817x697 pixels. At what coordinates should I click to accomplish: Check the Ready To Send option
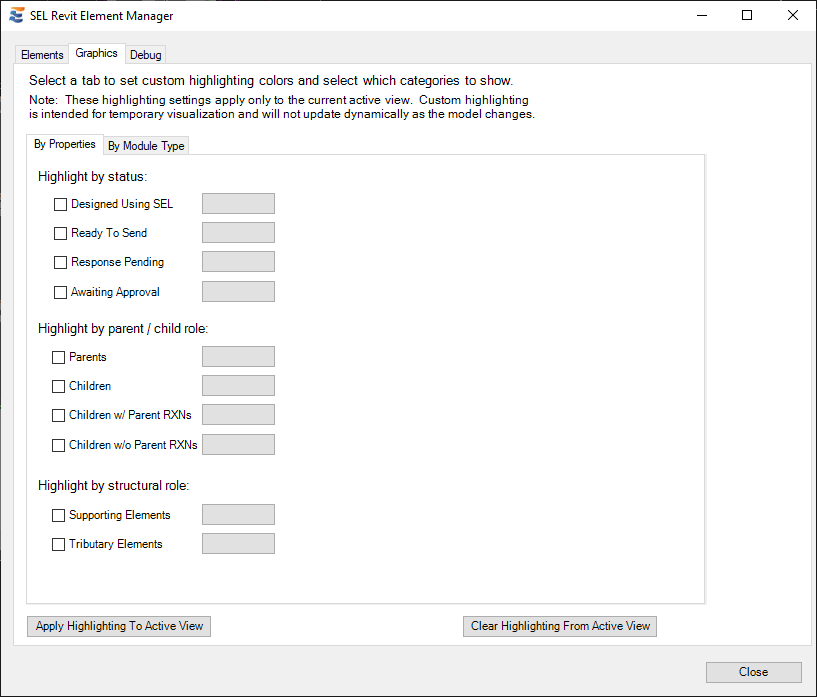tap(60, 233)
